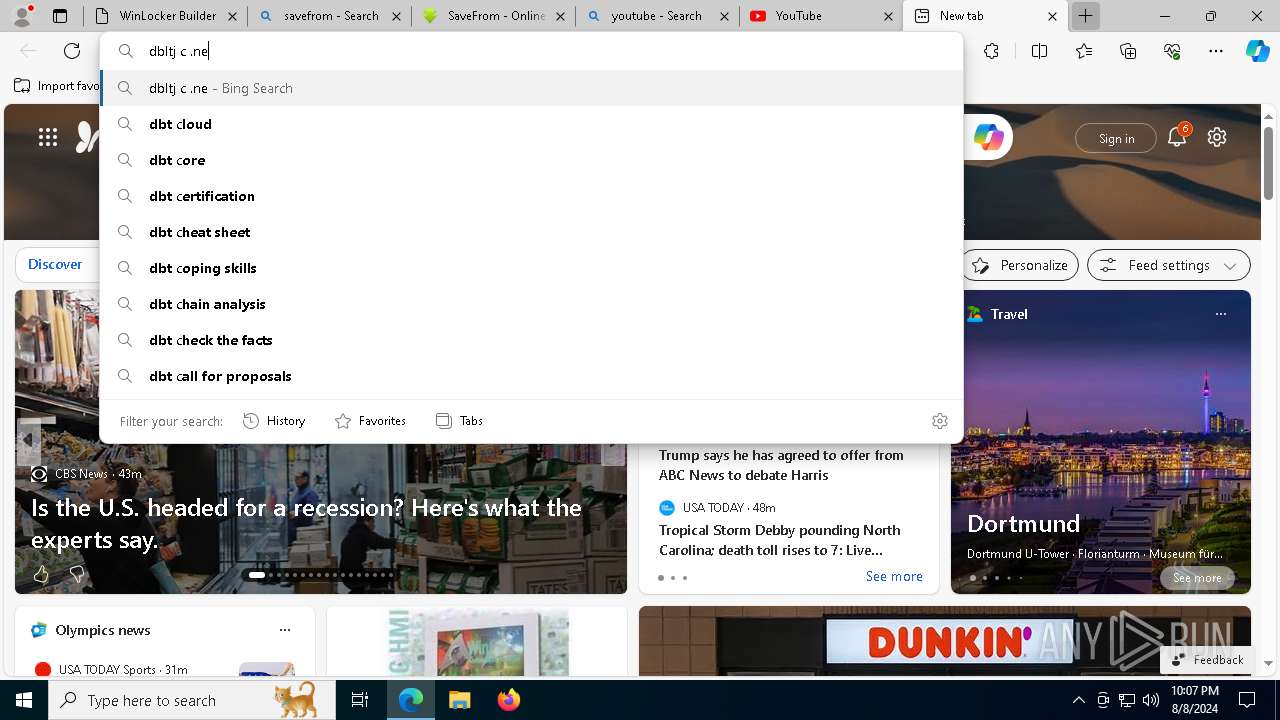This screenshot has height=720, width=1280.
Task: Select 'dbt cheat sheet' suggestion
Action: [x=531, y=232]
